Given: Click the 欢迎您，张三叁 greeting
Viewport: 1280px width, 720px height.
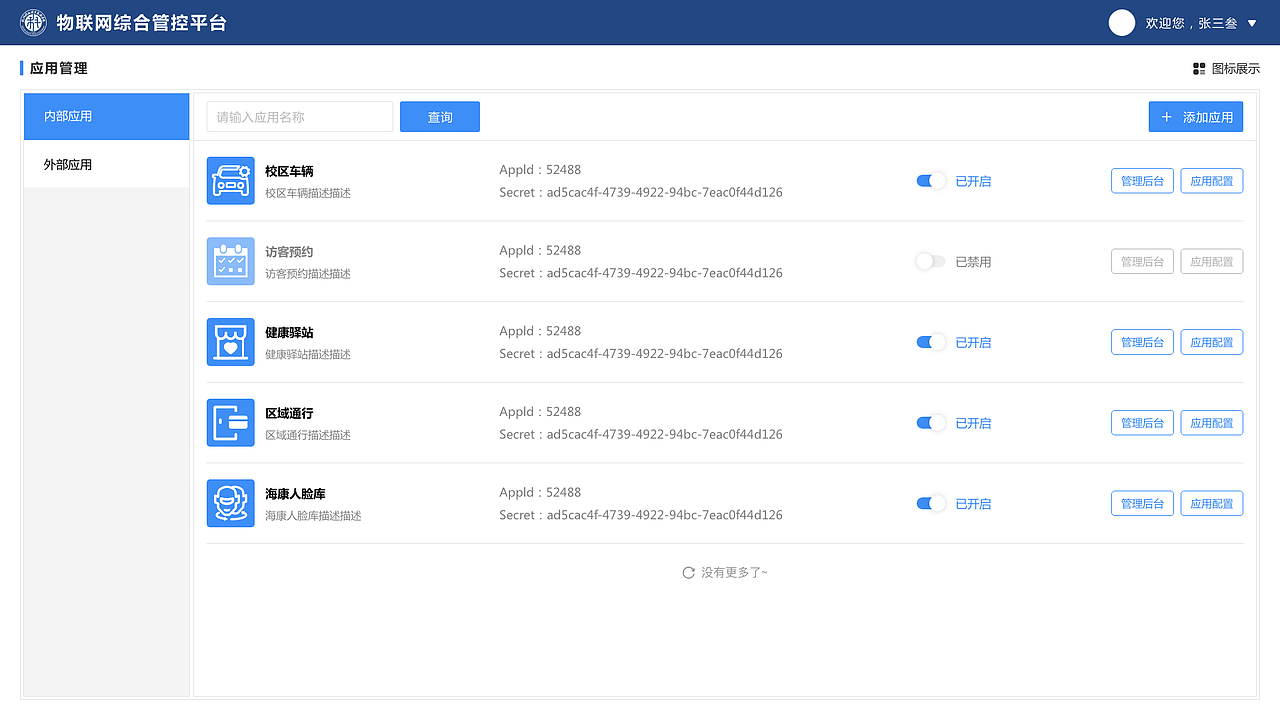Looking at the screenshot, I should tap(1192, 23).
